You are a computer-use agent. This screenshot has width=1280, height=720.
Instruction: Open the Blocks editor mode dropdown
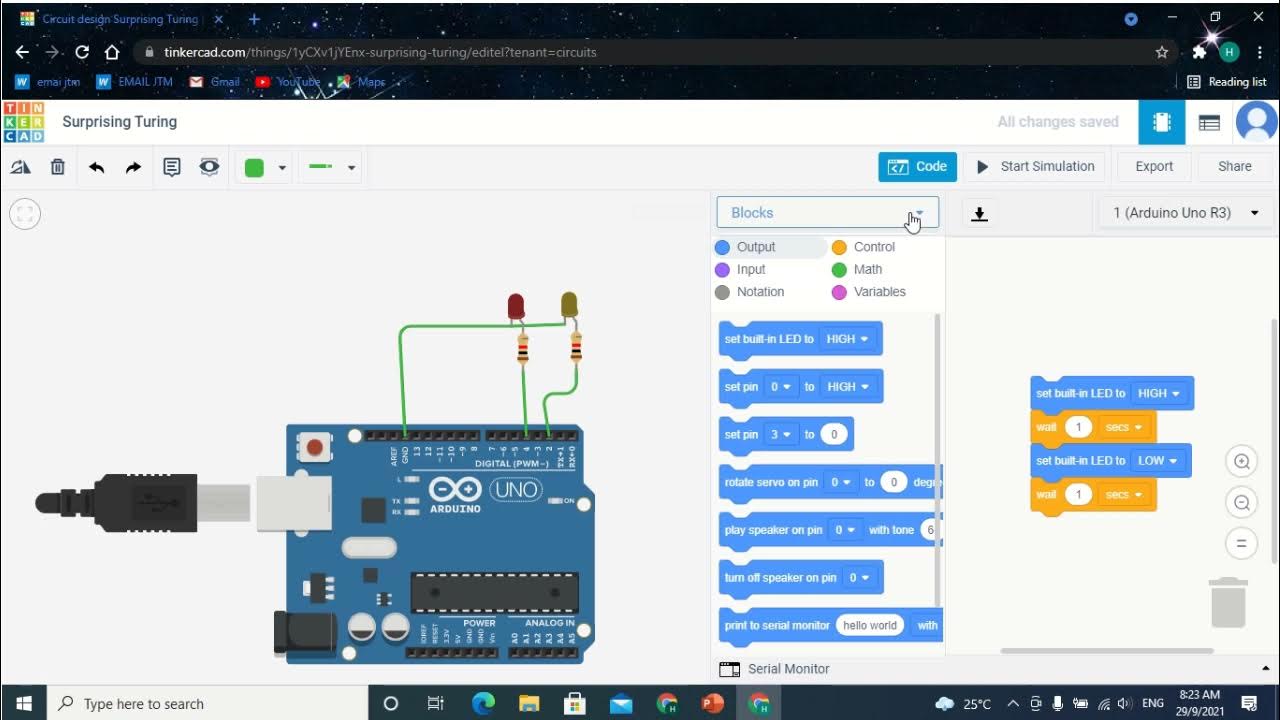(827, 213)
